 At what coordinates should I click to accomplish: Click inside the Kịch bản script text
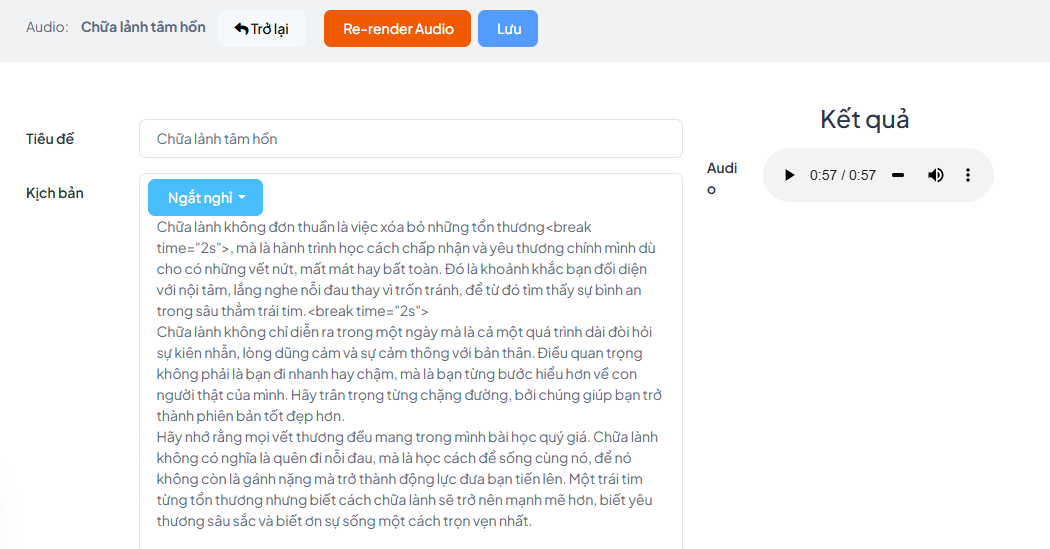pyautogui.click(x=410, y=374)
